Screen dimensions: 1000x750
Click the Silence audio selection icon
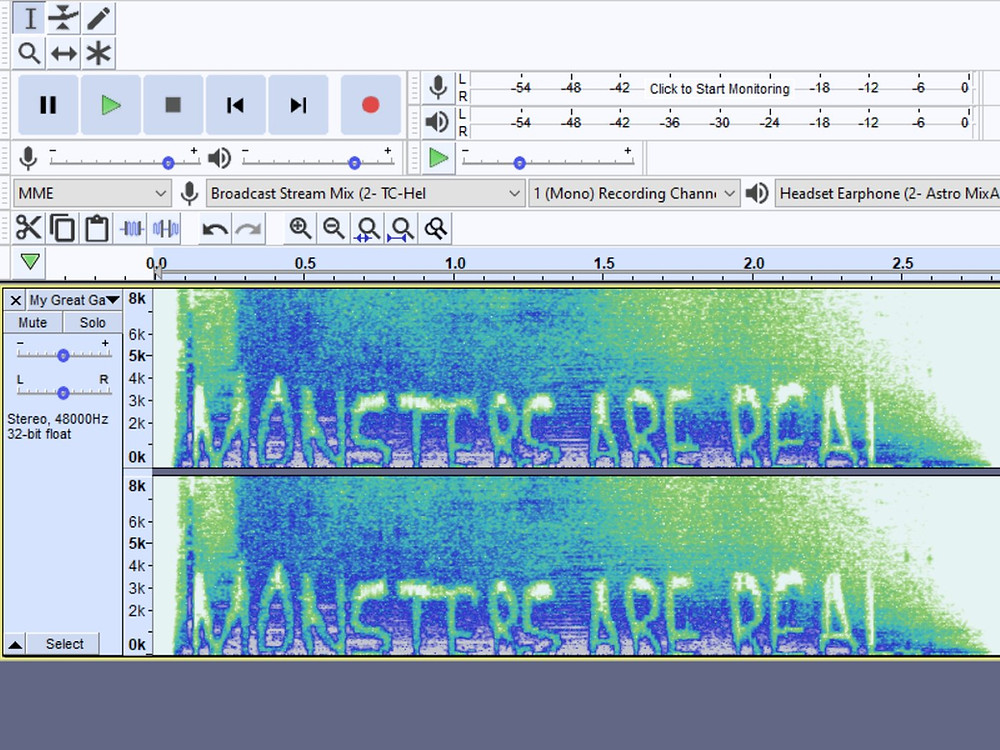tap(166, 228)
